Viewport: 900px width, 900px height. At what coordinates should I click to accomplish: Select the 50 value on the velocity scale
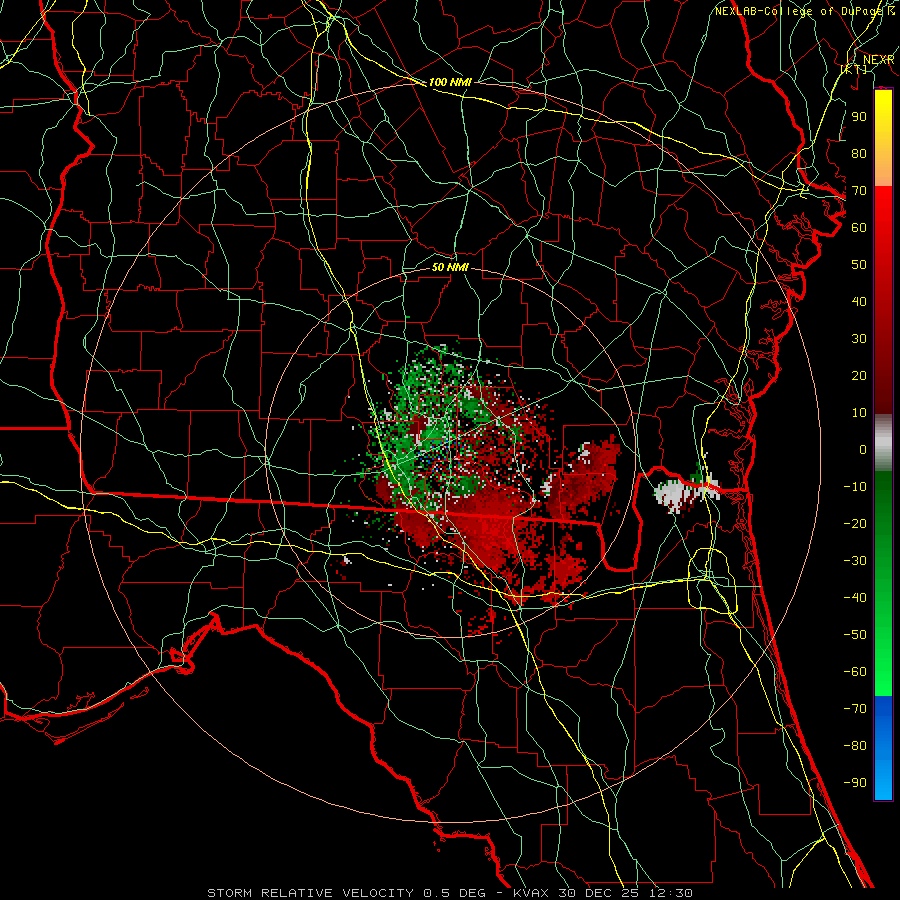click(x=859, y=265)
